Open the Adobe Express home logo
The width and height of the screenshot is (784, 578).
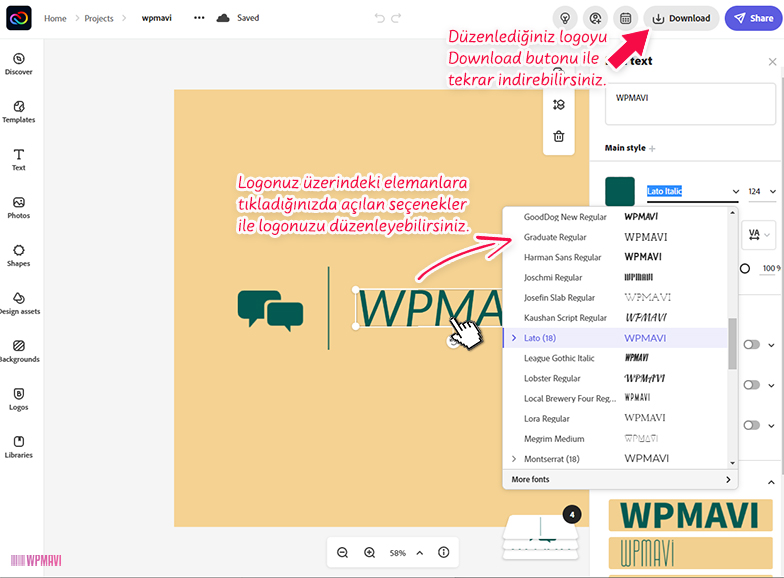point(18,18)
